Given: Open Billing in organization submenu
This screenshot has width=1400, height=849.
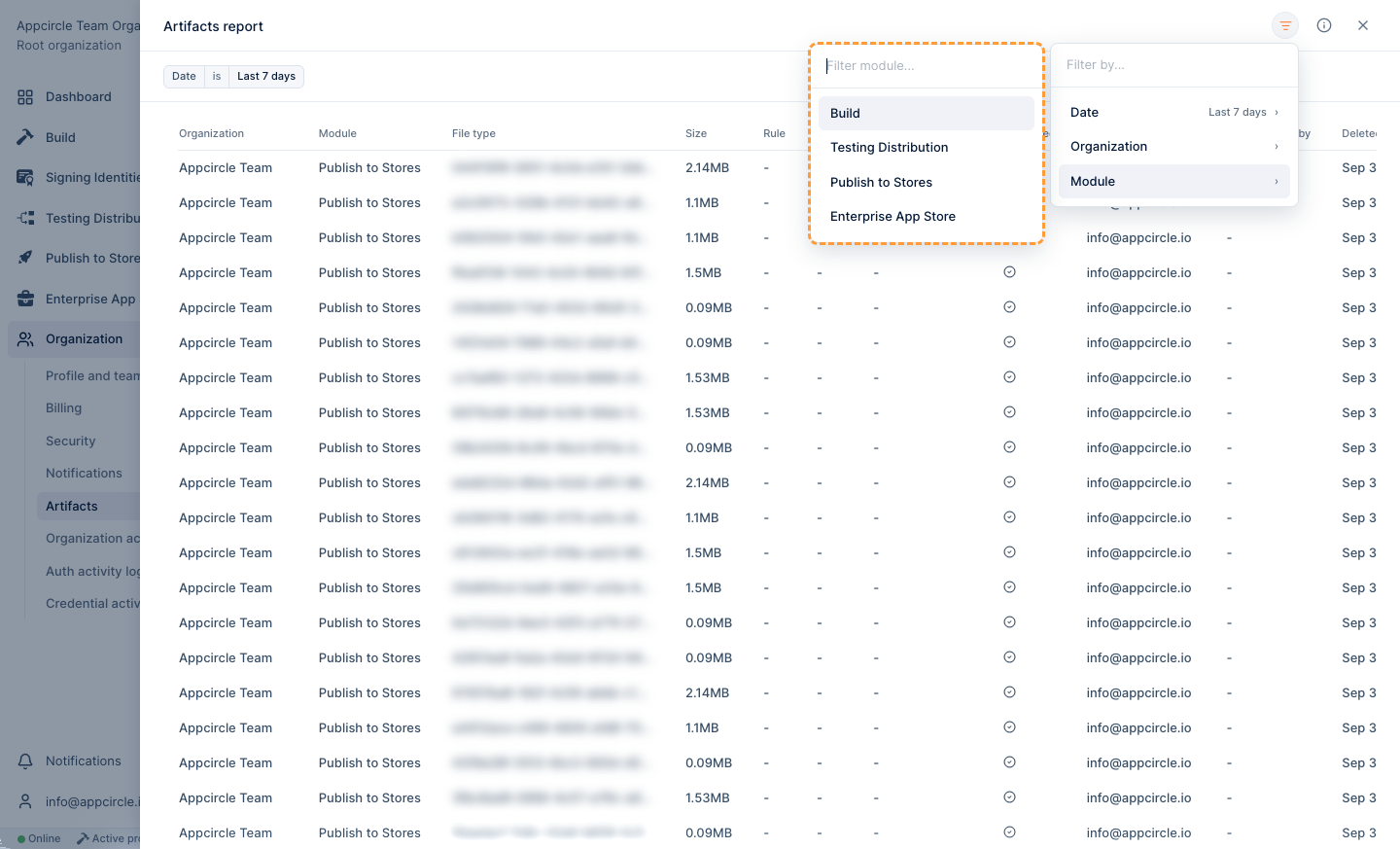Looking at the screenshot, I should tap(63, 408).
